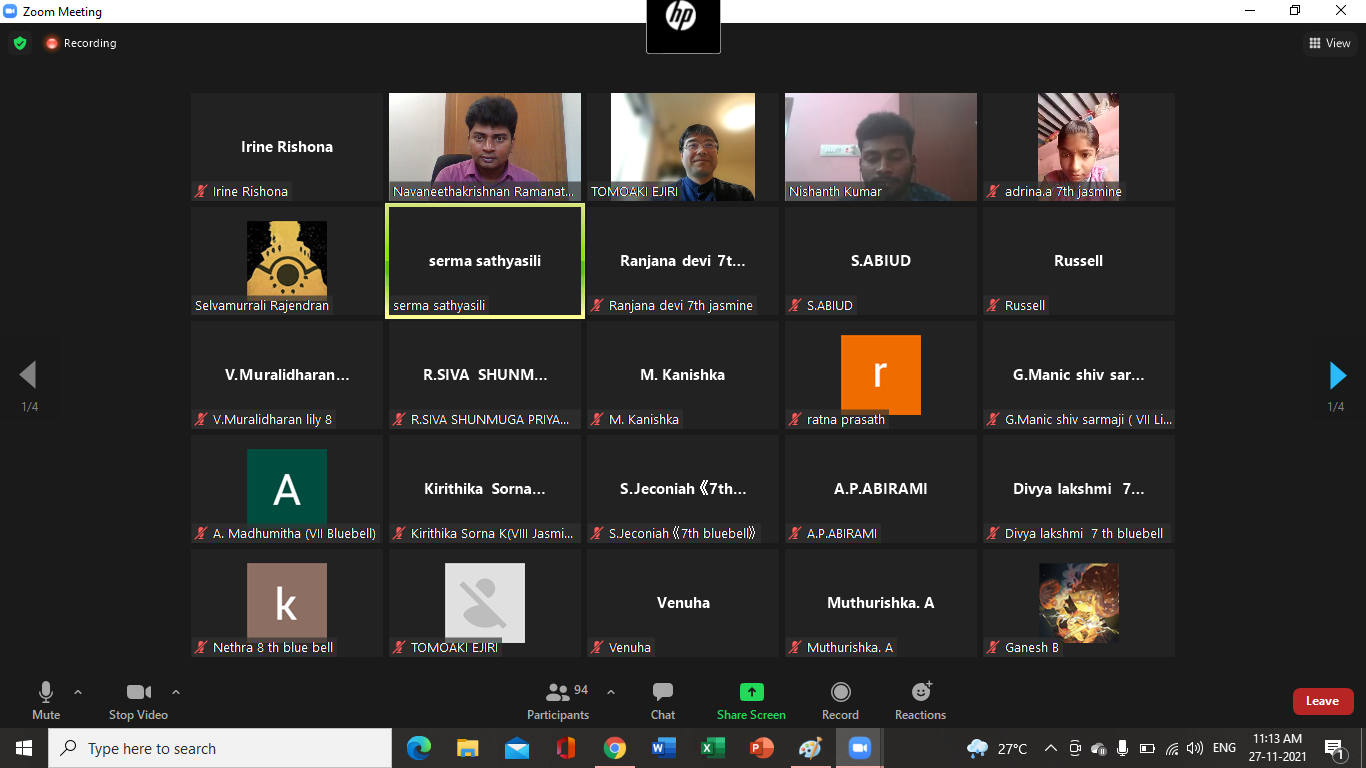Open the Chat panel
Screen dimensions: 1366x768
pos(662,700)
